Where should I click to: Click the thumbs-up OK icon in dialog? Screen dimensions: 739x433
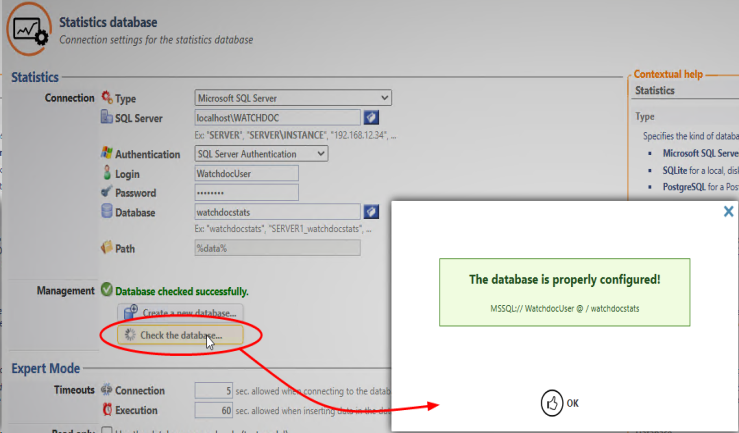tap(550, 403)
